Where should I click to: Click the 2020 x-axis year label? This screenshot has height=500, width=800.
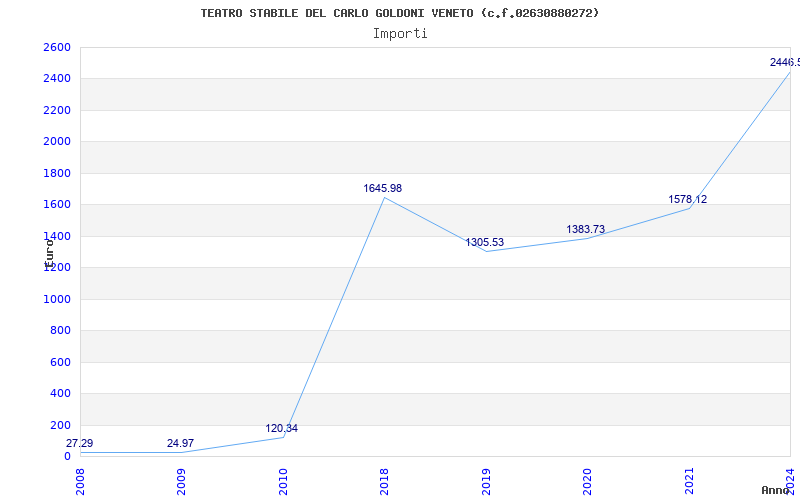[x=587, y=482]
